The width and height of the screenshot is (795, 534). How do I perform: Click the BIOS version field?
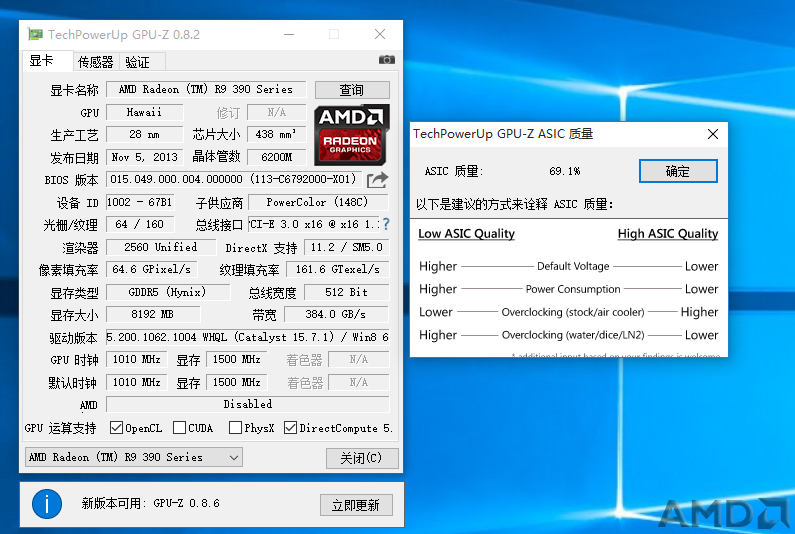coord(234,179)
